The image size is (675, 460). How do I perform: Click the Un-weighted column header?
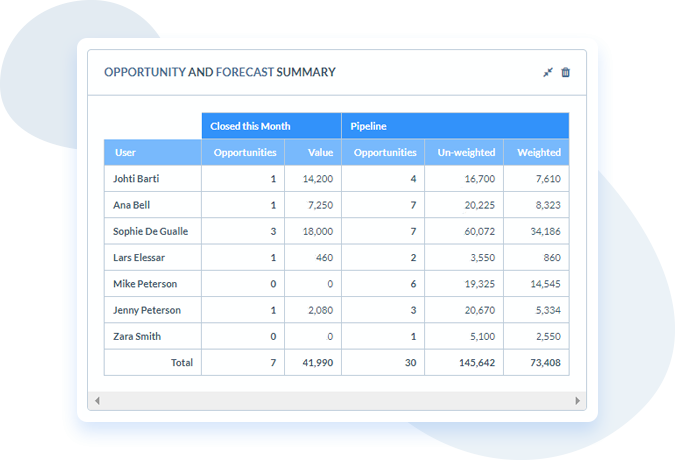pos(464,152)
